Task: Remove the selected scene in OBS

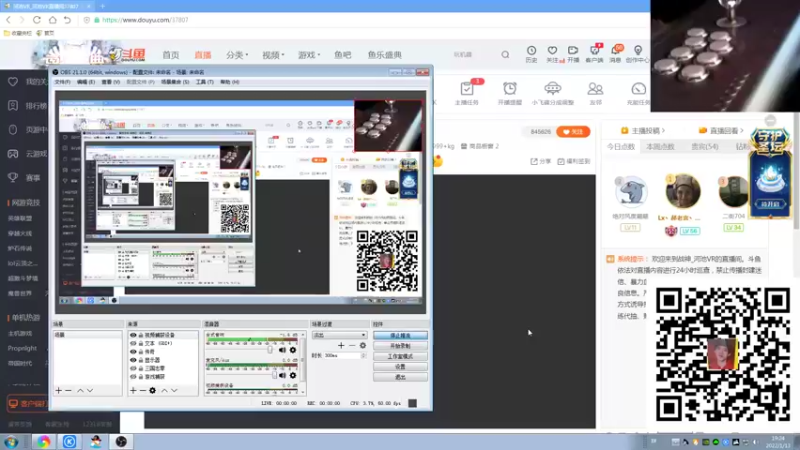Action: click(x=68, y=390)
